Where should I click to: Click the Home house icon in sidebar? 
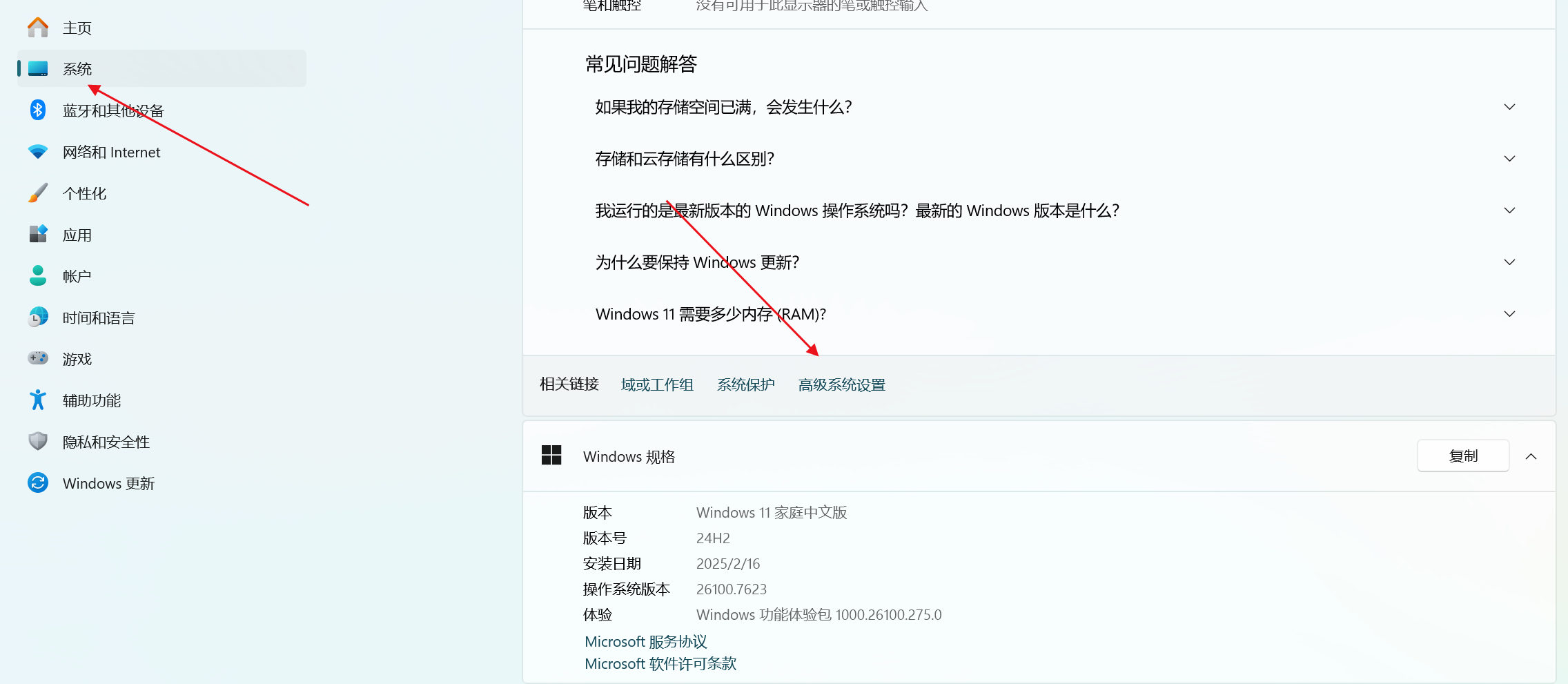pyautogui.click(x=38, y=28)
